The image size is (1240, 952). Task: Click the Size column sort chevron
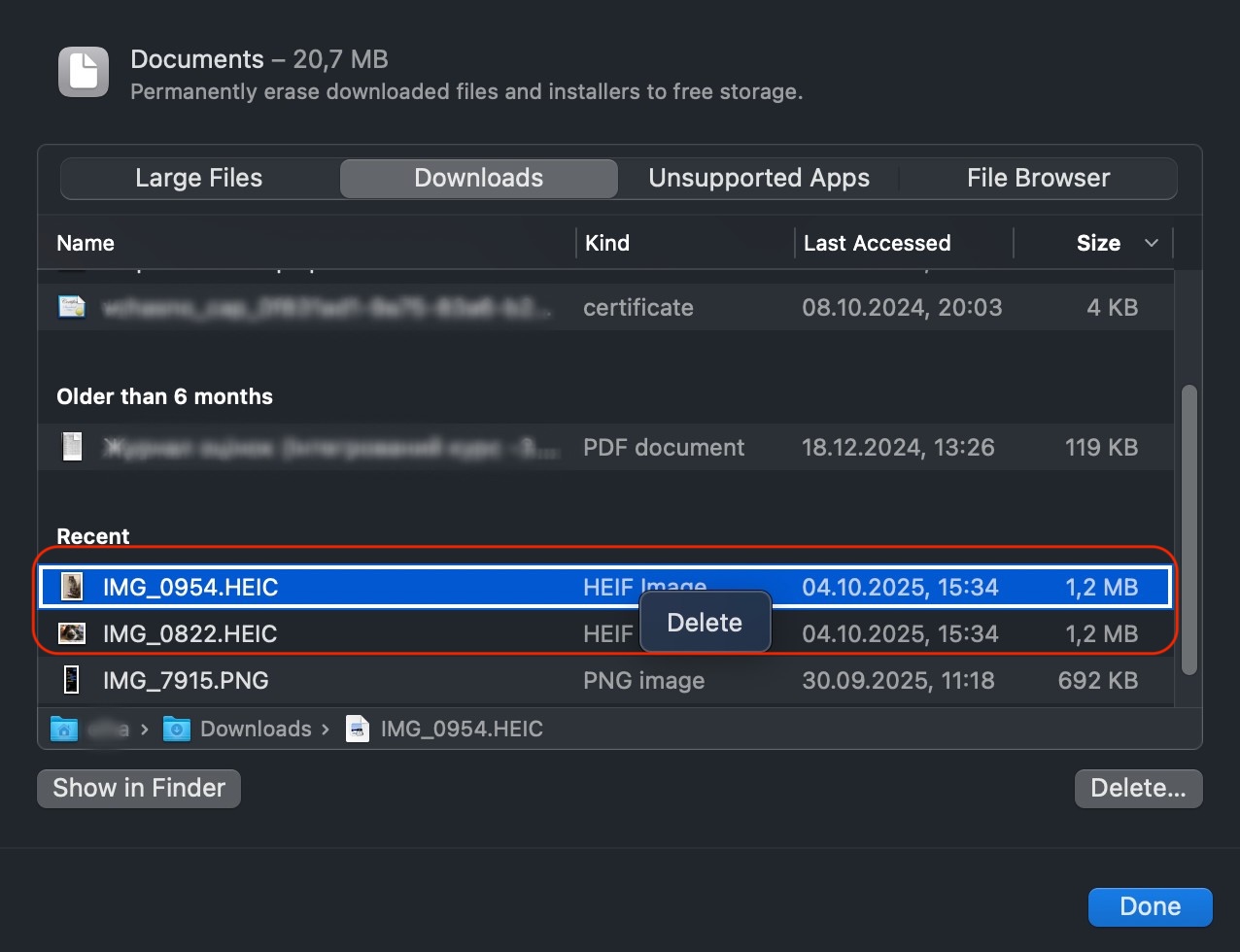point(1153,243)
